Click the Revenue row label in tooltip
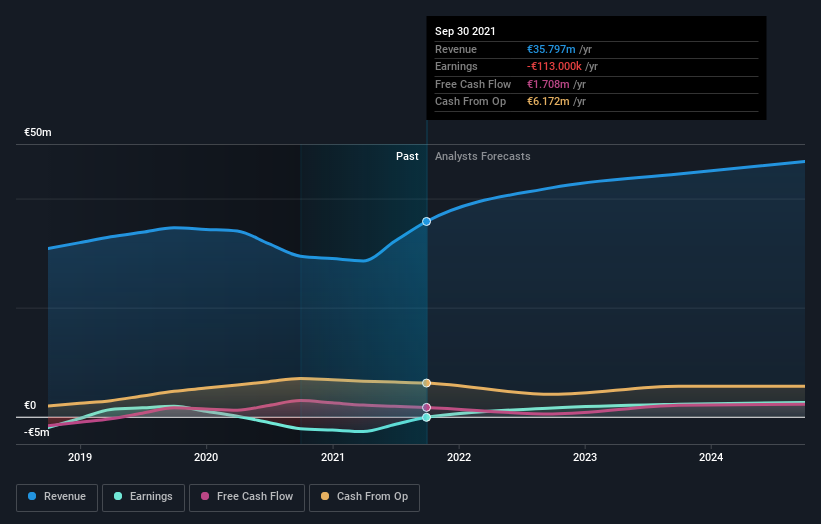The width and height of the screenshot is (821, 524). 456,49
